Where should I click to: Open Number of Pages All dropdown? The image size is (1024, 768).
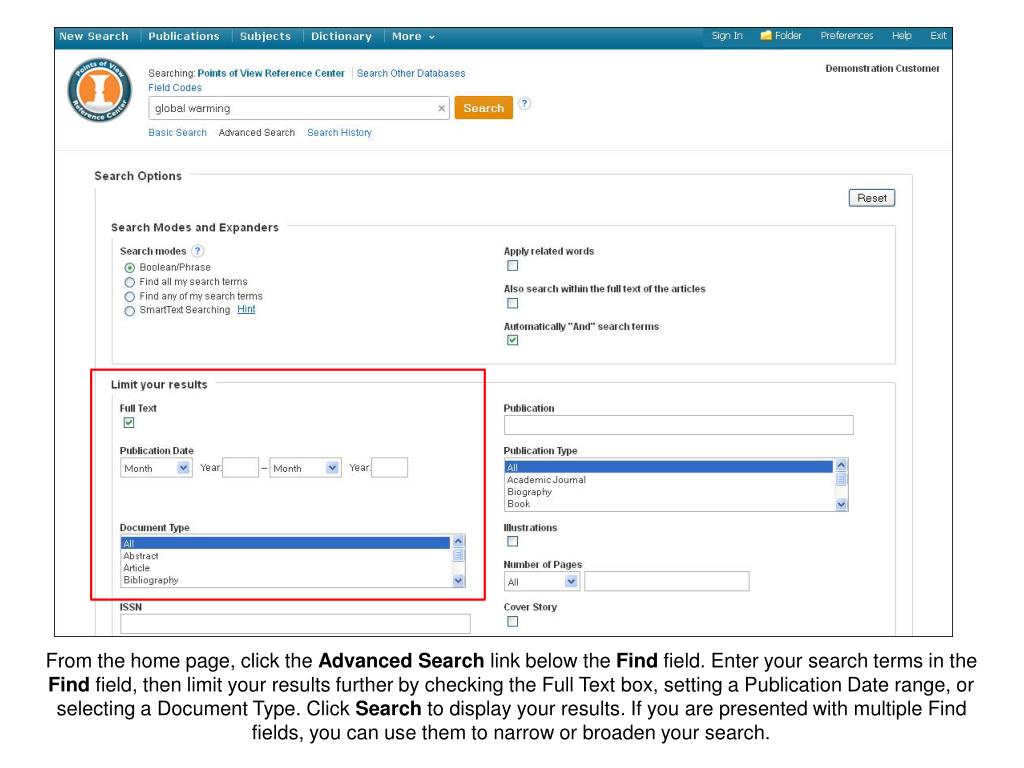point(541,581)
